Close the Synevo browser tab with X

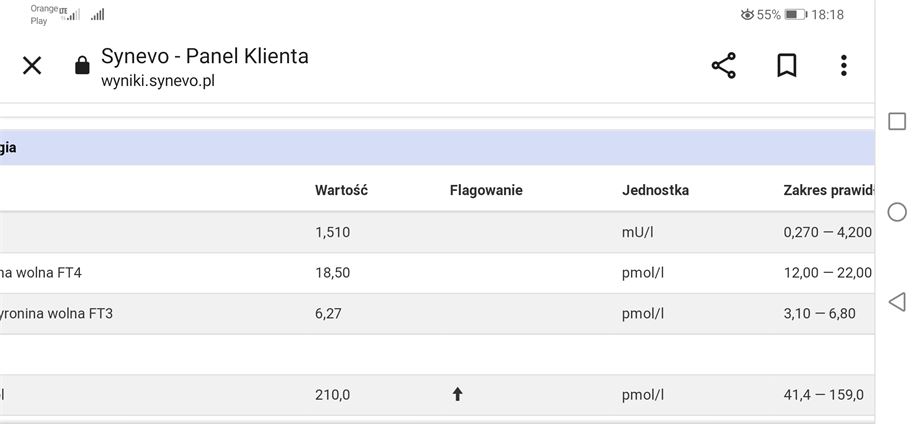coord(32,66)
